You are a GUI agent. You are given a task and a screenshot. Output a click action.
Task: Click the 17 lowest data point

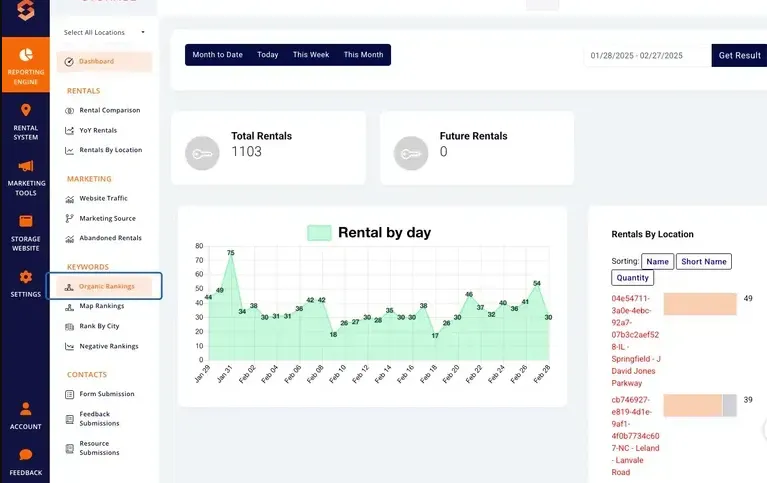[435, 336]
